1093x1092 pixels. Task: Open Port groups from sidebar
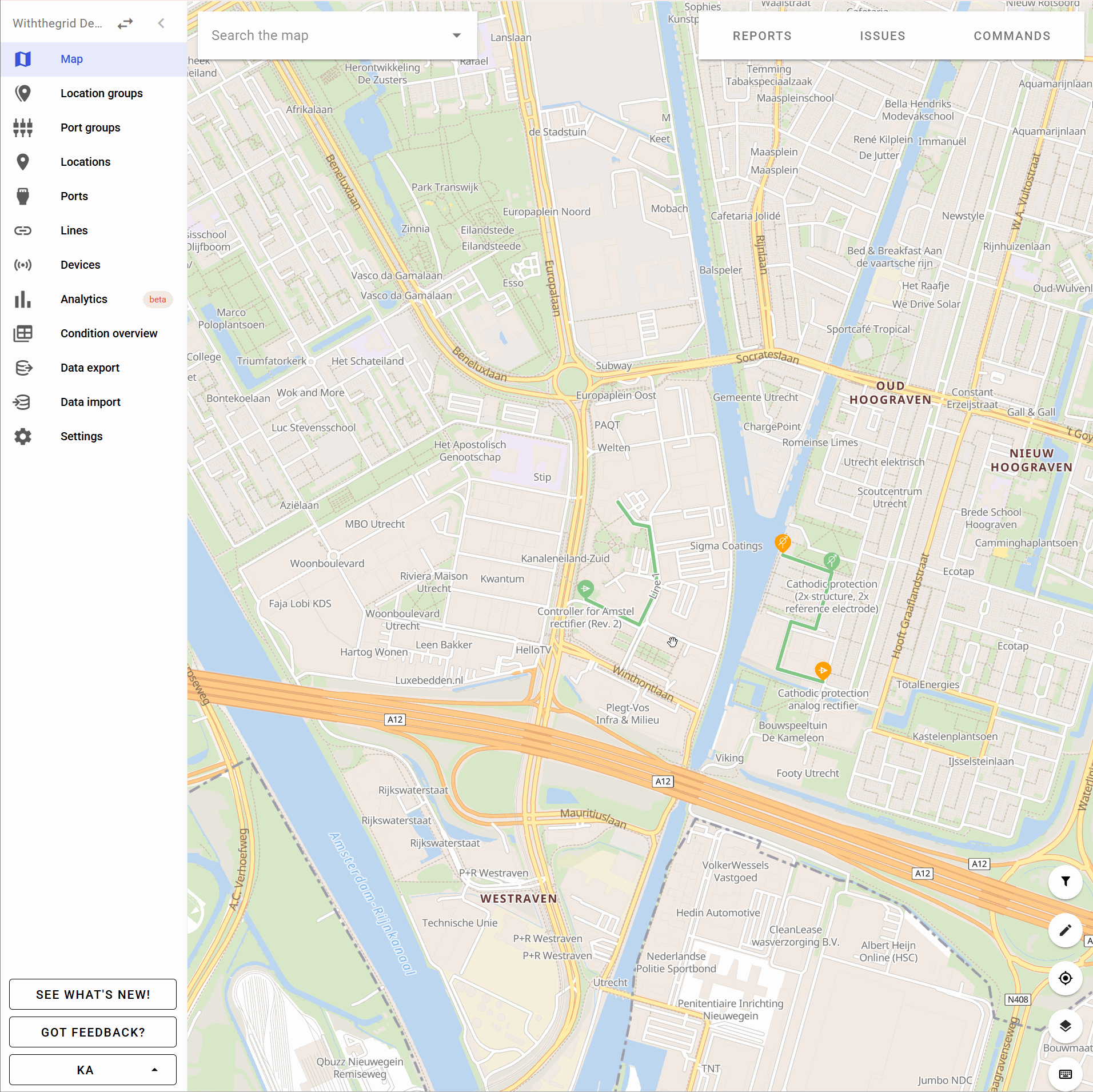click(90, 127)
